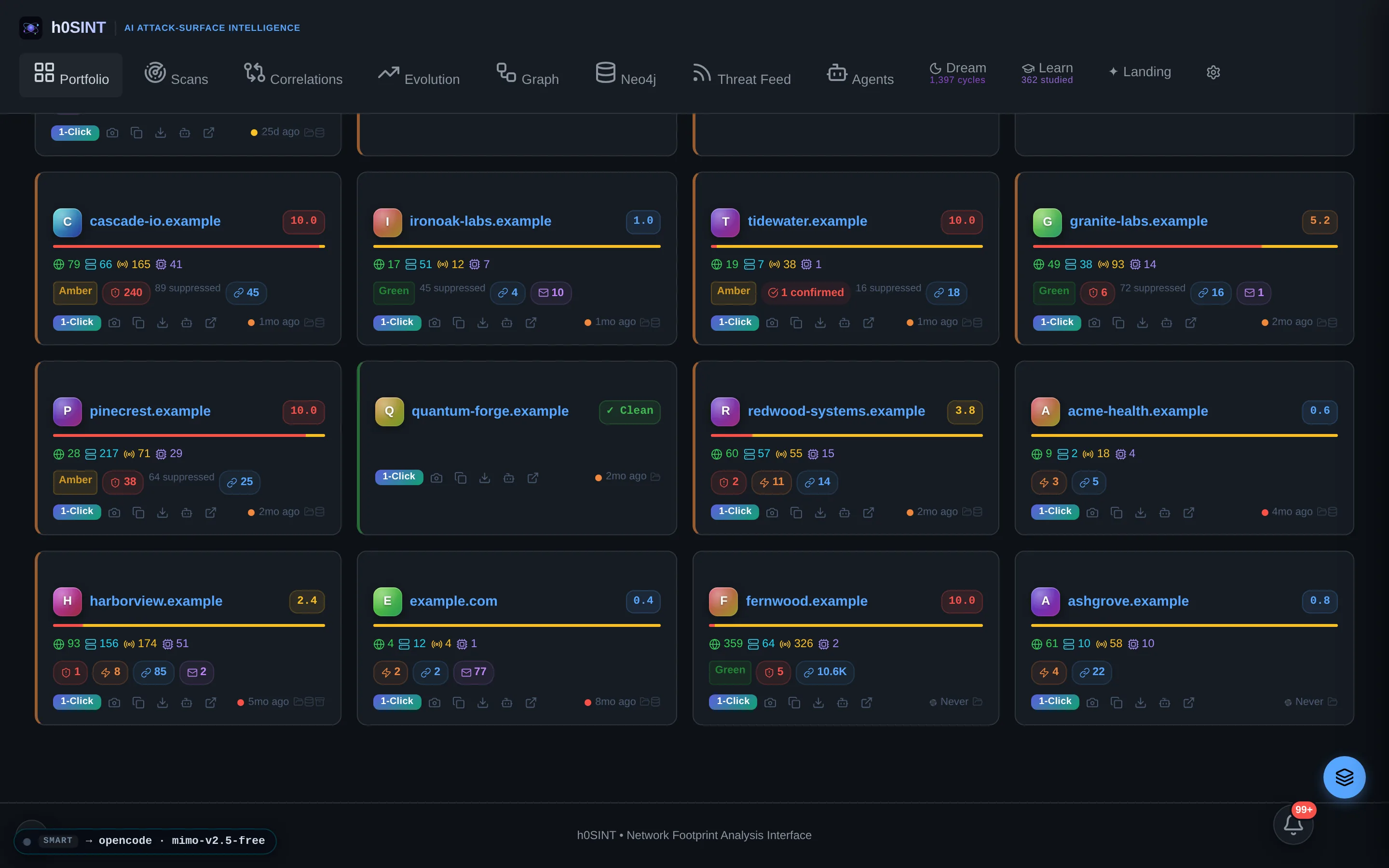Click the 1-Click button on fernwood.example
The height and width of the screenshot is (868, 1389).
(x=733, y=702)
